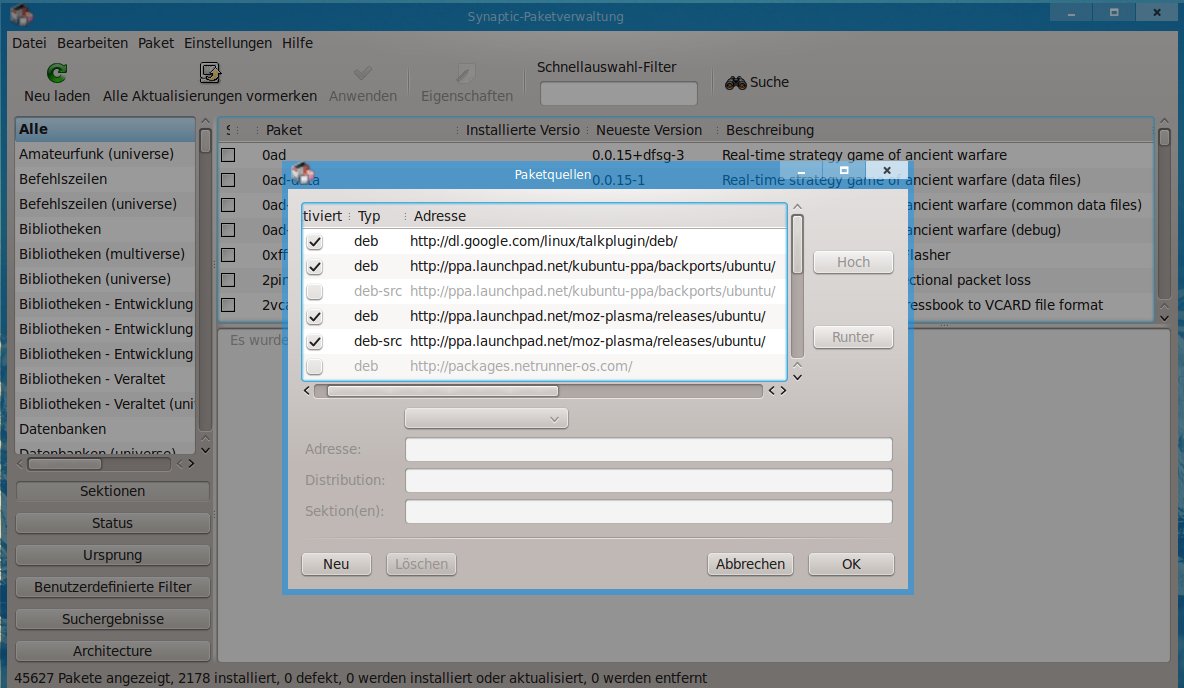Click the Sektion(en) input field
Screen dimensions: 1184x688
tap(649, 511)
